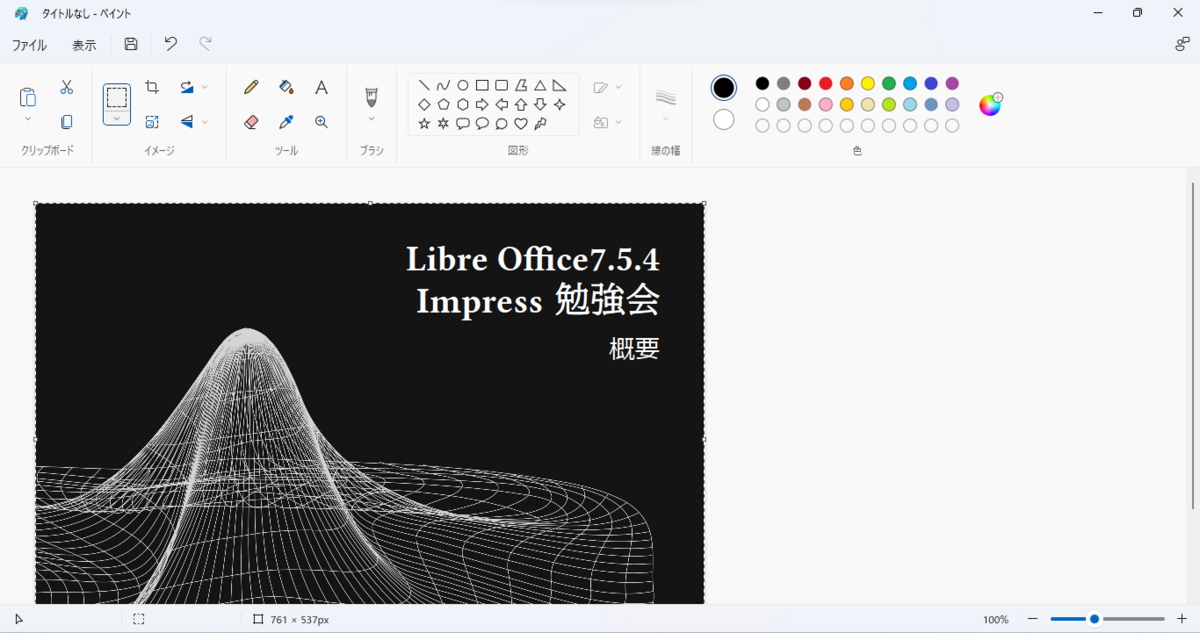
Task: Select the Fill bucket tool
Action: [x=286, y=87]
